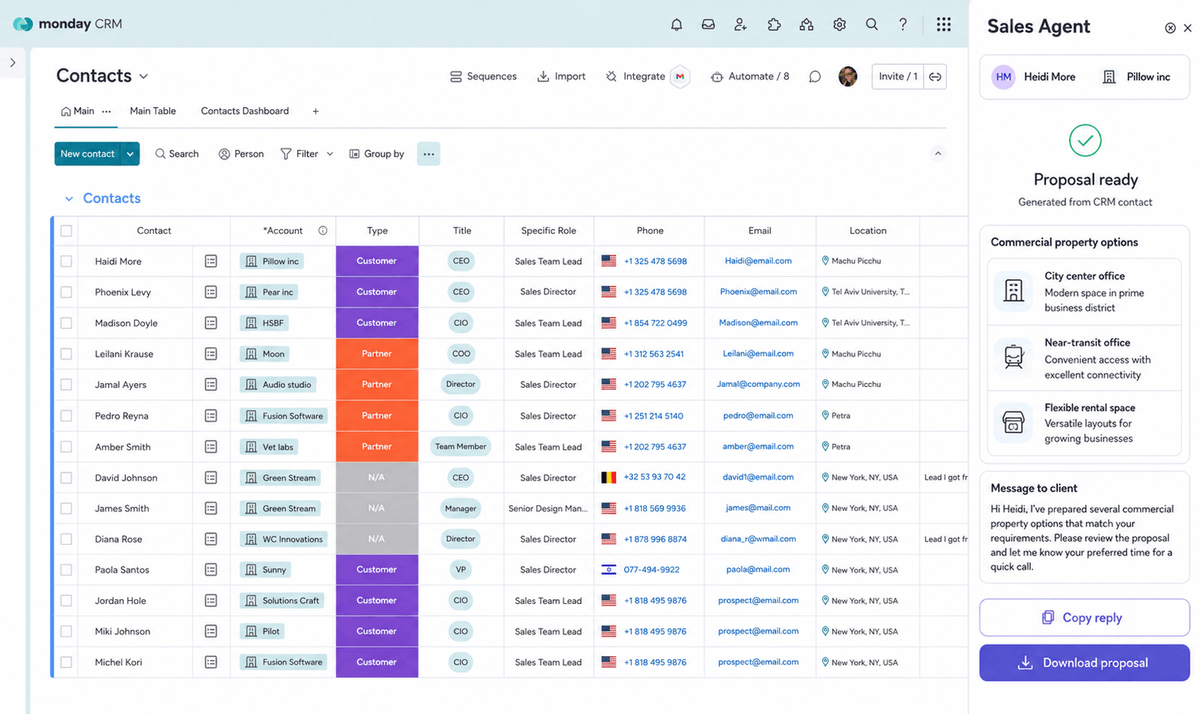Open the inbox tray icon
Viewport: 1200px width, 714px height.
click(708, 24)
